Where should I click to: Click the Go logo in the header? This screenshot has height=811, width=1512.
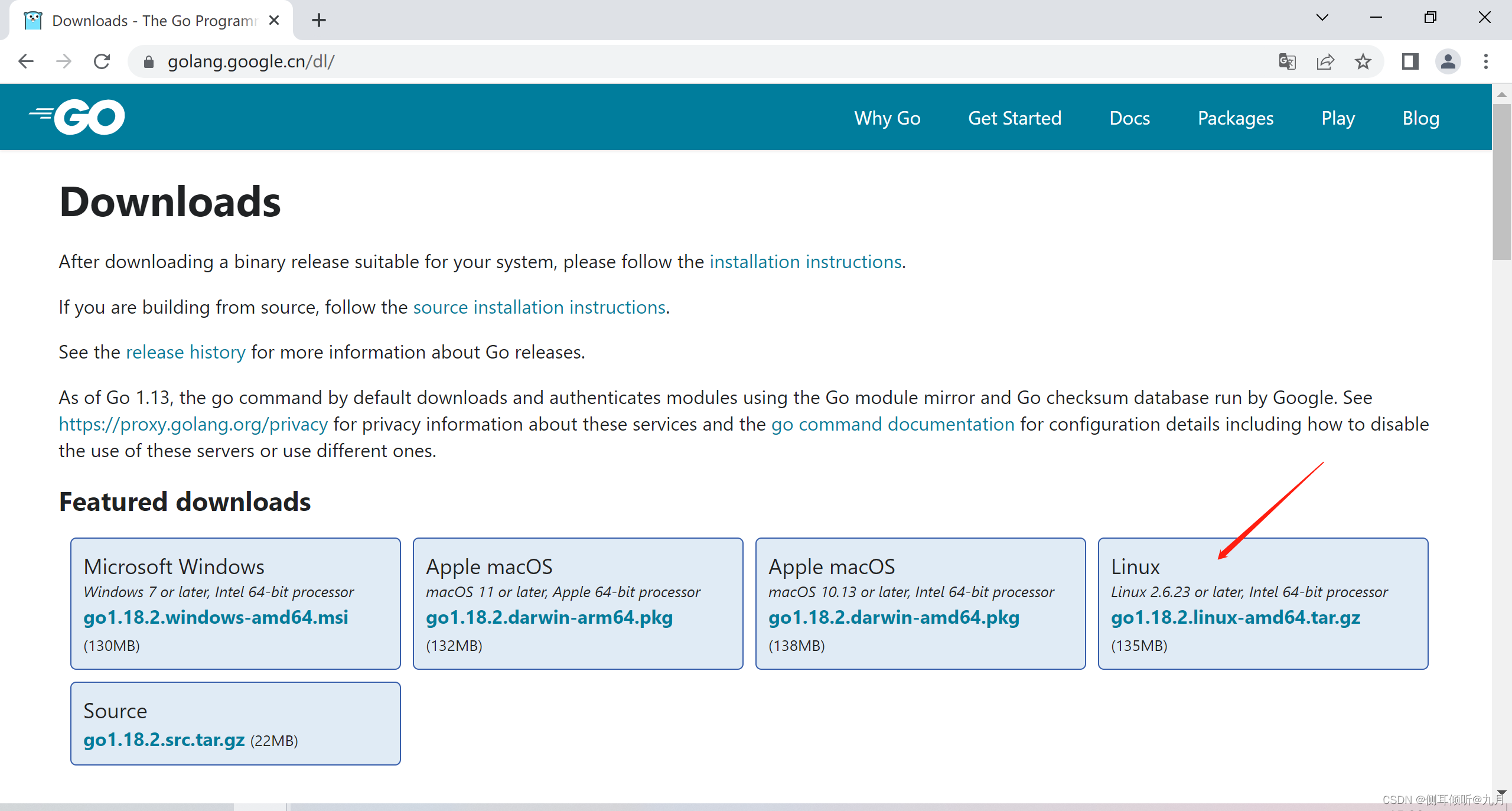pos(77,117)
